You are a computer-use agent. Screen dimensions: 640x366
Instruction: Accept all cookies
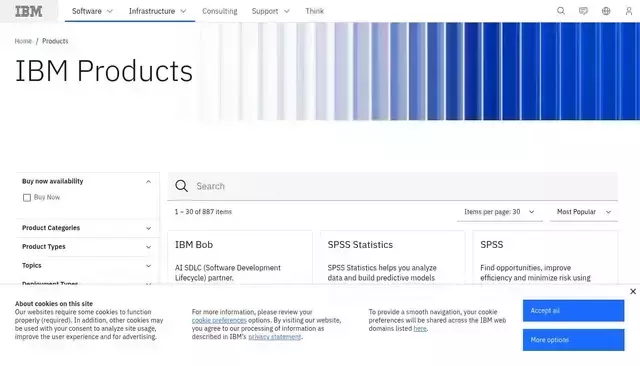coord(573,311)
